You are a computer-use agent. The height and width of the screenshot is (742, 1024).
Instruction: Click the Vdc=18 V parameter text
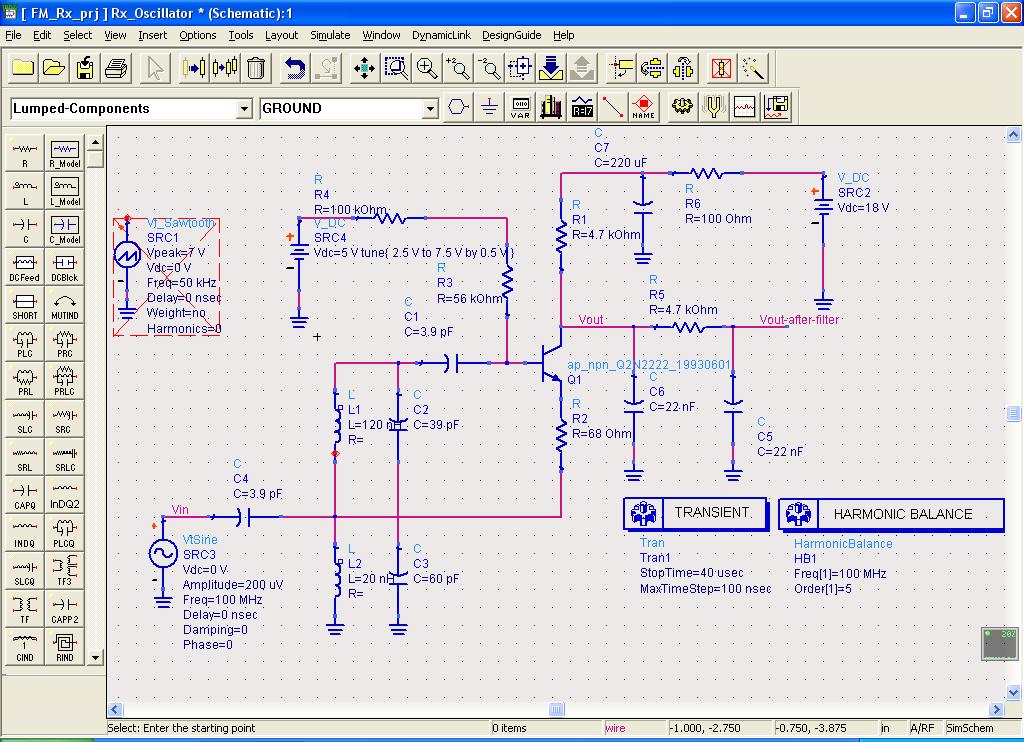[863, 208]
